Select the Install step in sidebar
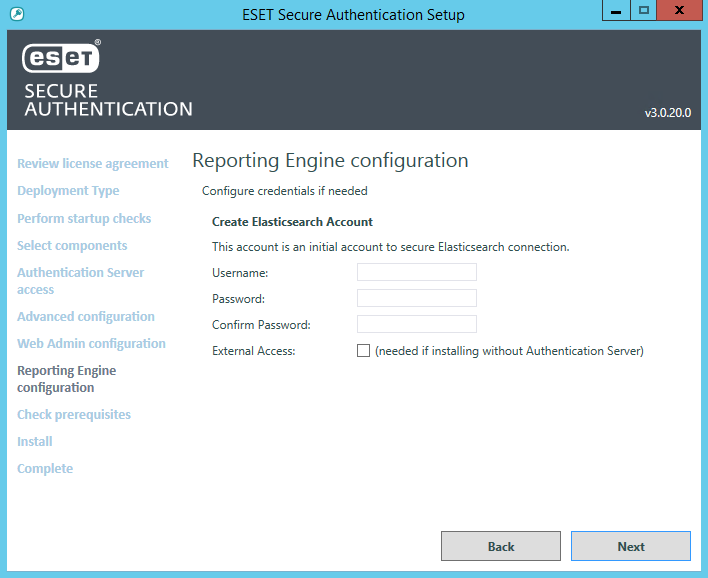The image size is (708, 578). [35, 441]
